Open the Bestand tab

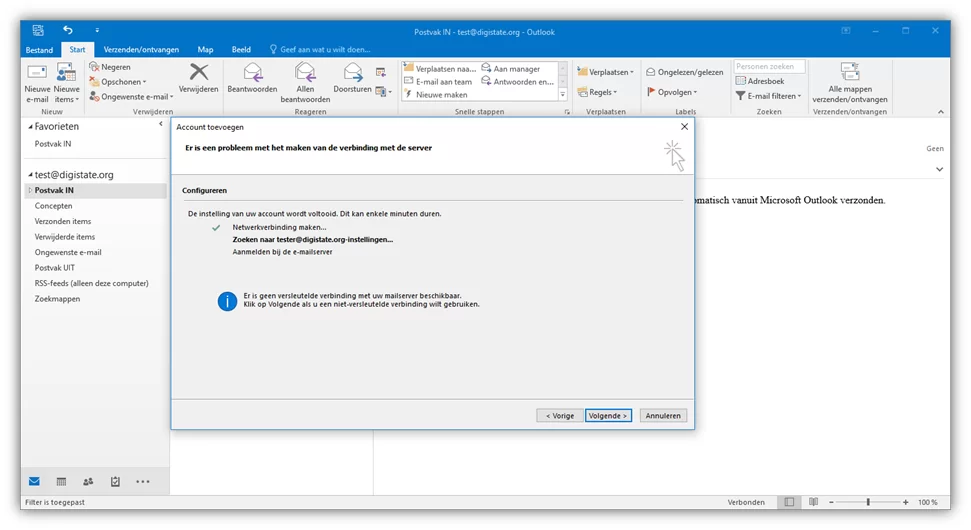click(x=39, y=50)
